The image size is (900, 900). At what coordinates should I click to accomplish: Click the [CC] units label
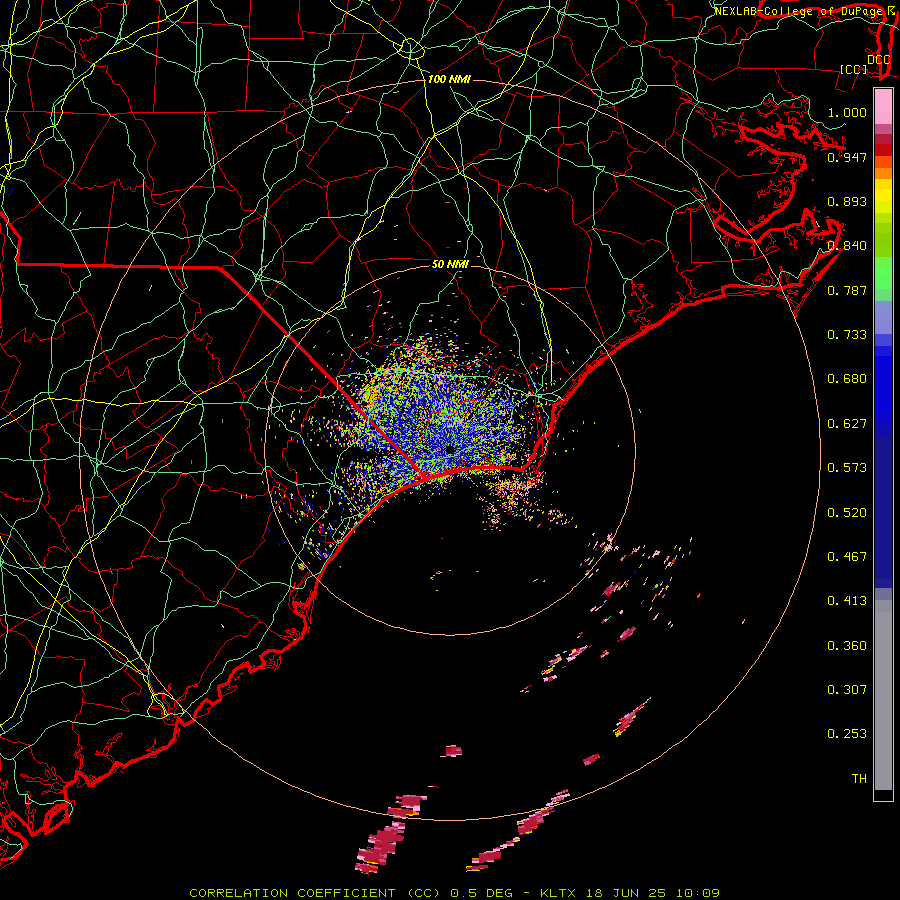(853, 69)
